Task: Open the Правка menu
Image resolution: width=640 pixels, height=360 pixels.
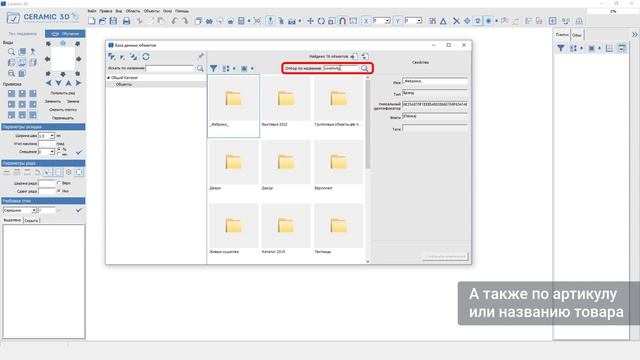Action: click(x=106, y=11)
